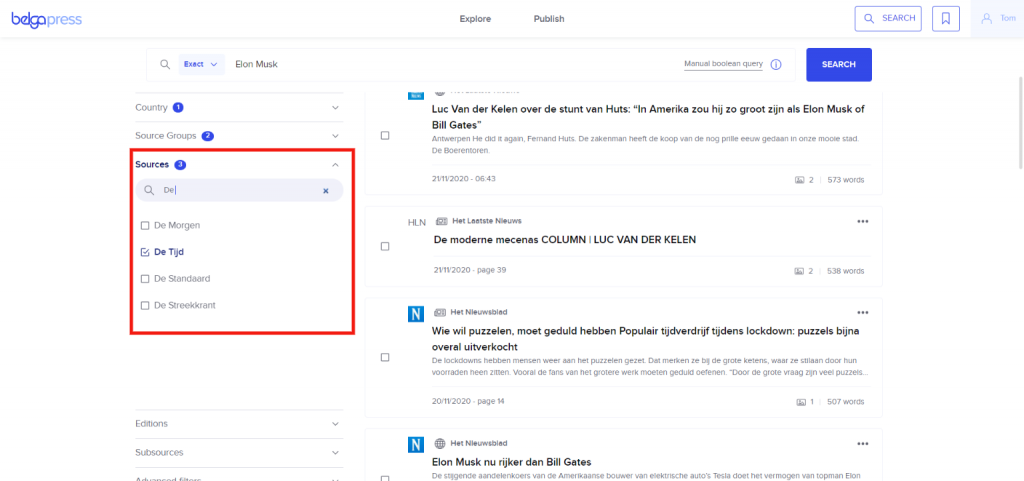
Task: Open article De moderne mecenas COLUMN
Action: [565, 240]
